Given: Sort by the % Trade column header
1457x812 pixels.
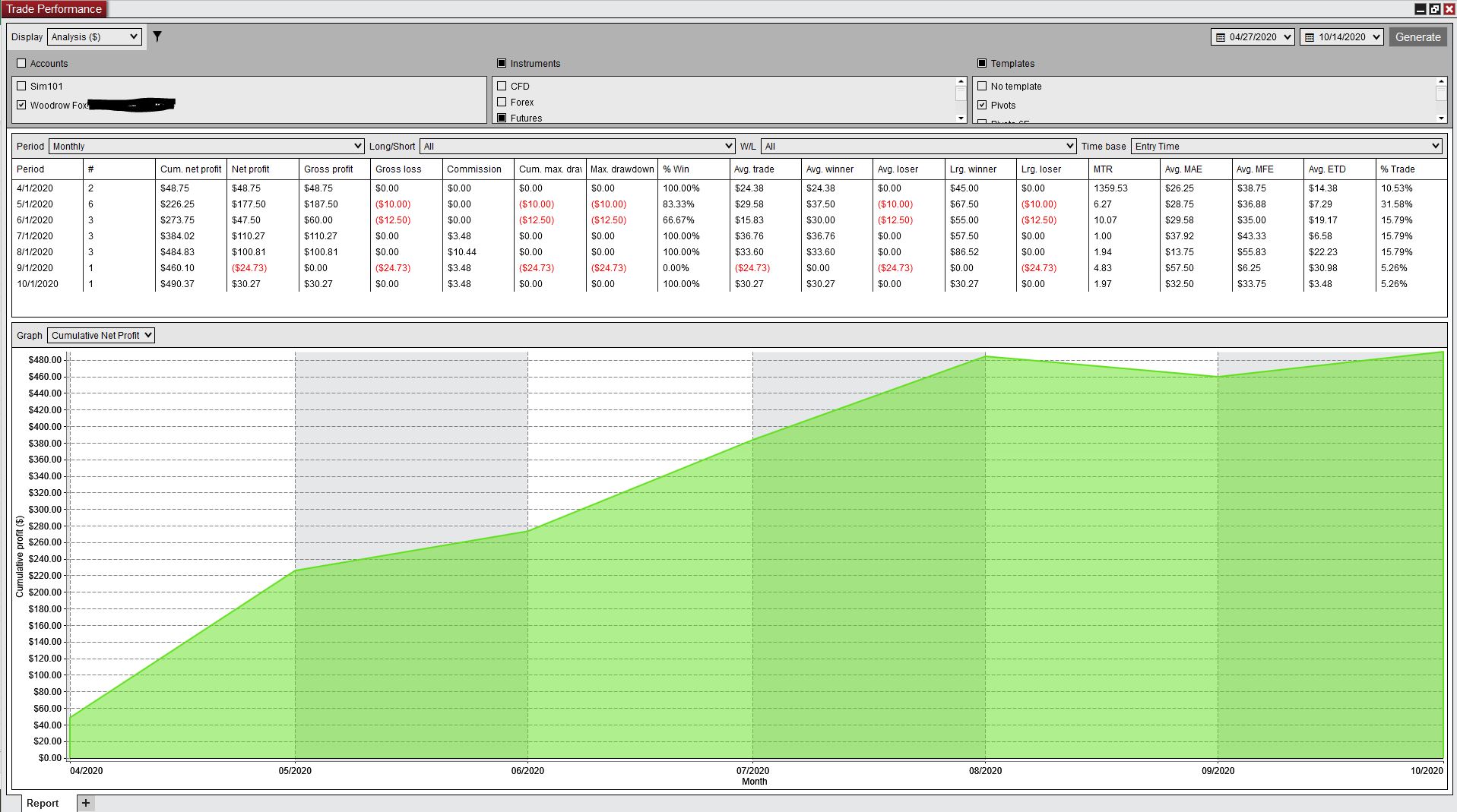Looking at the screenshot, I should pyautogui.click(x=1411, y=169).
